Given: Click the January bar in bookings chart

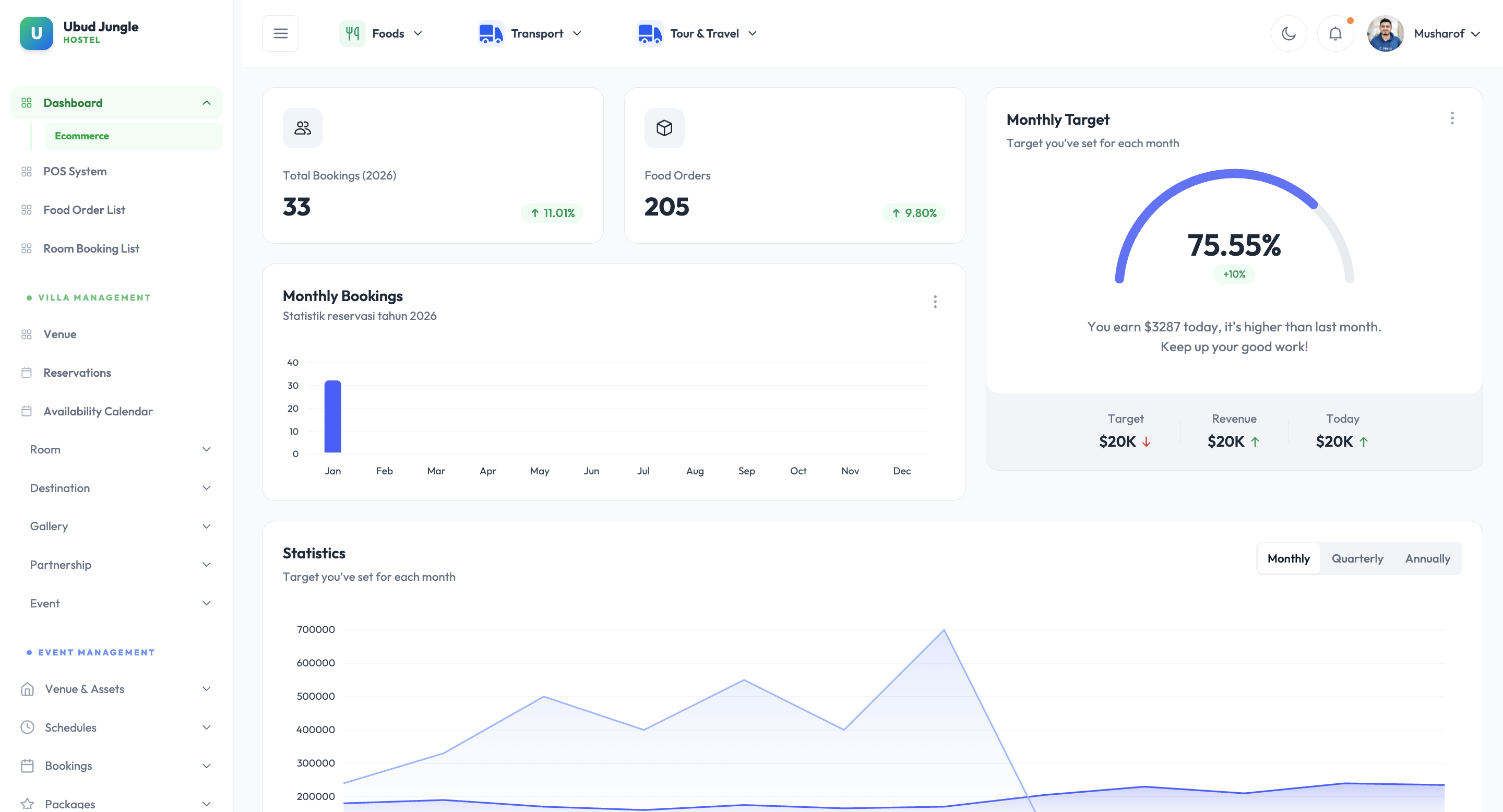Looking at the screenshot, I should 332,416.
